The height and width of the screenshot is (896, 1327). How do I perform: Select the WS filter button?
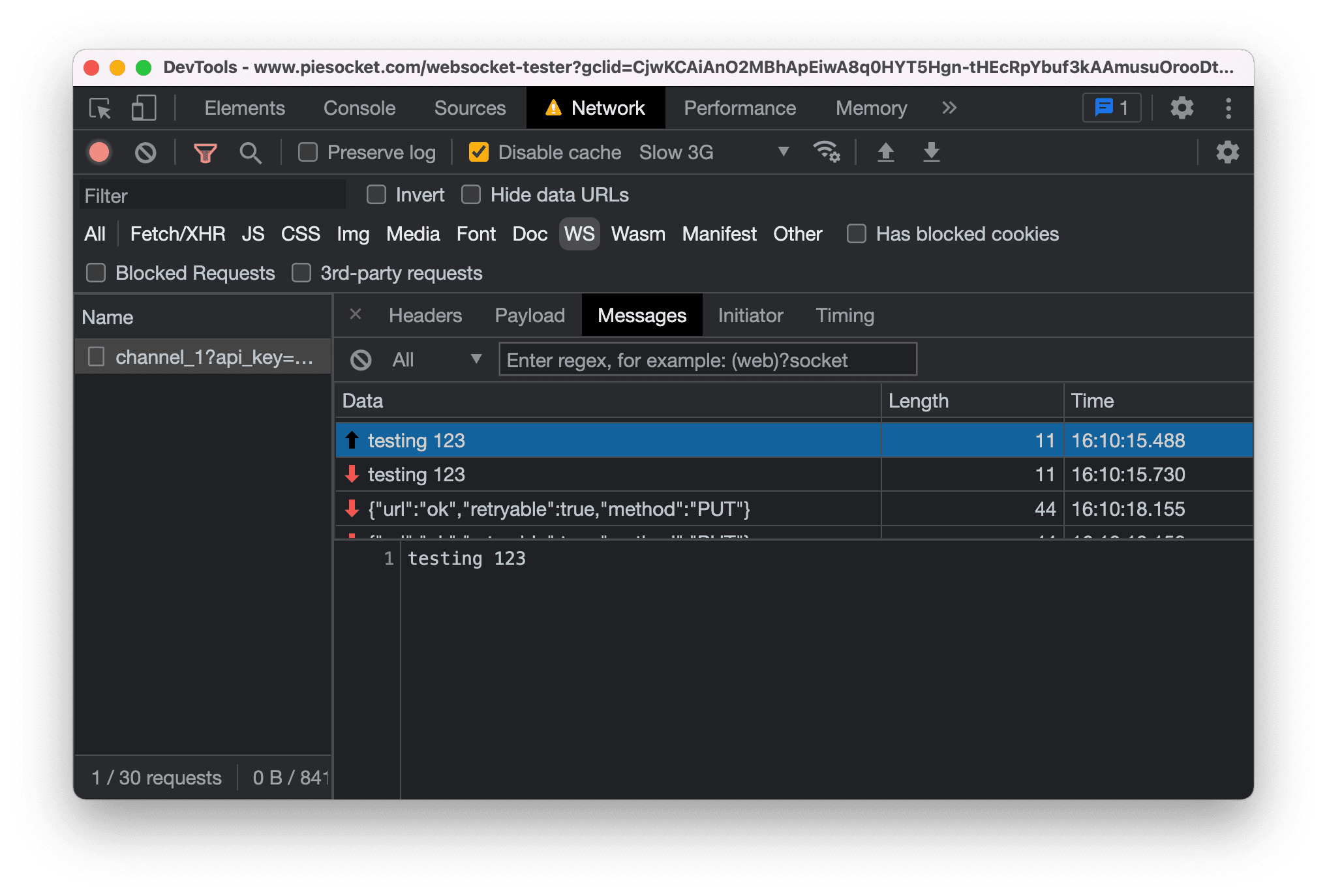pos(578,233)
